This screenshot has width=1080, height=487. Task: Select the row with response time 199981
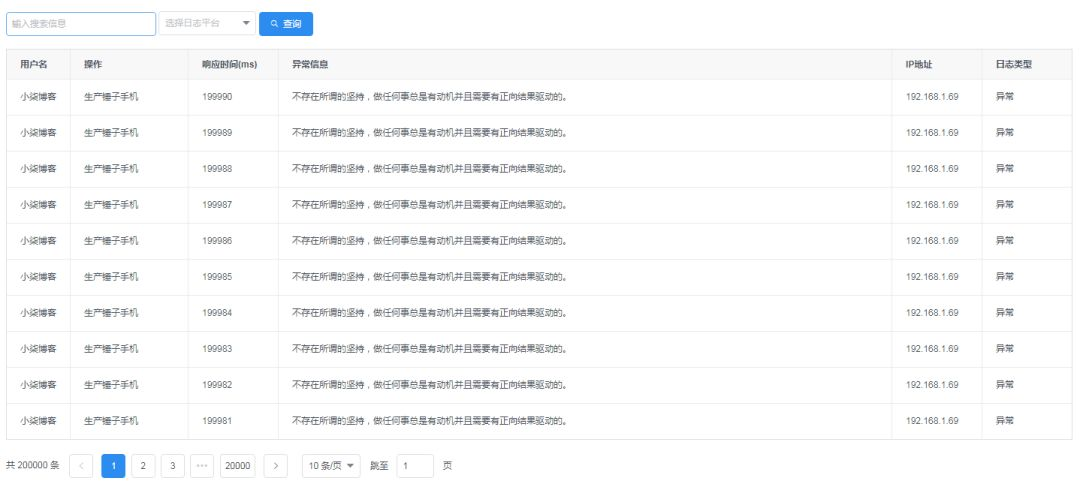click(539, 421)
